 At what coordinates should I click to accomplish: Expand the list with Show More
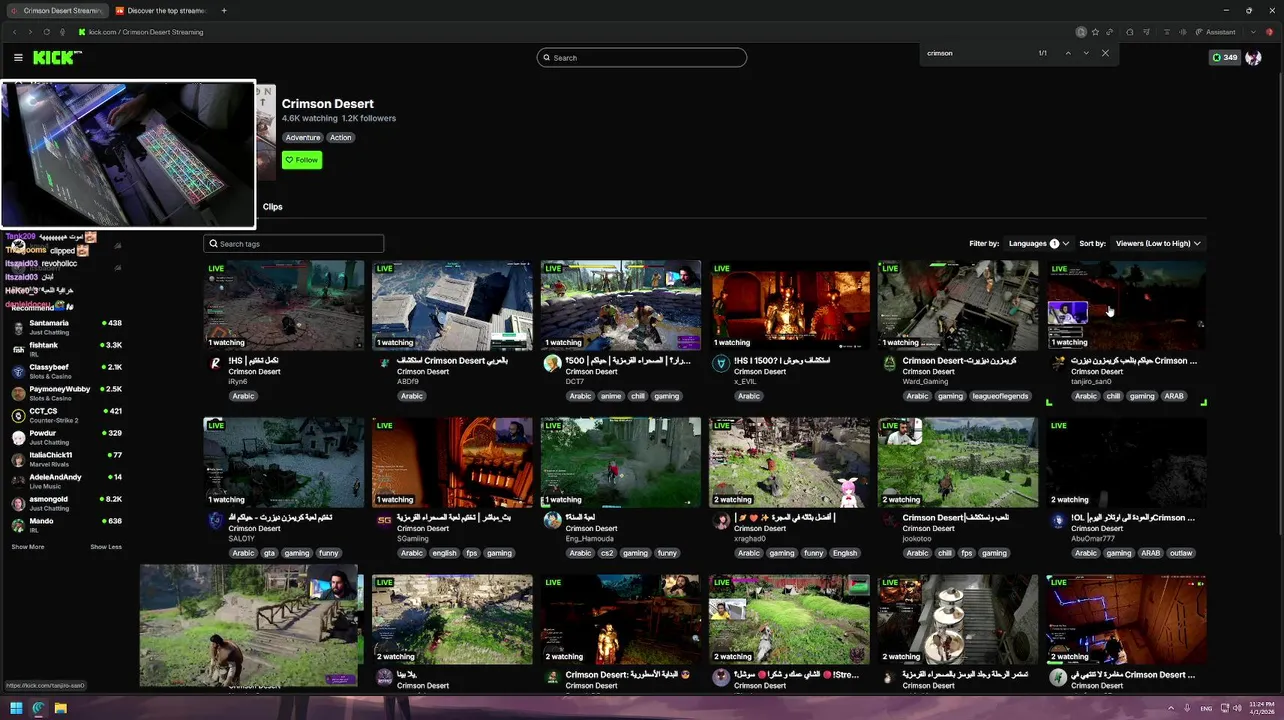point(28,547)
